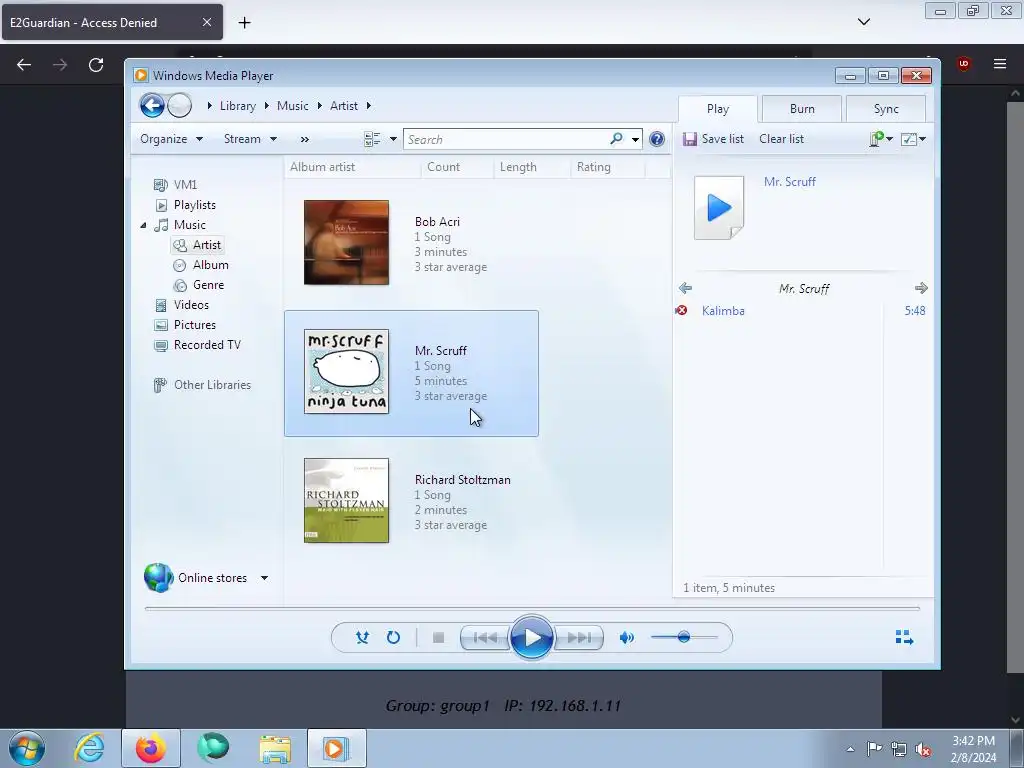Click Library in breadcrumb

click(x=238, y=106)
